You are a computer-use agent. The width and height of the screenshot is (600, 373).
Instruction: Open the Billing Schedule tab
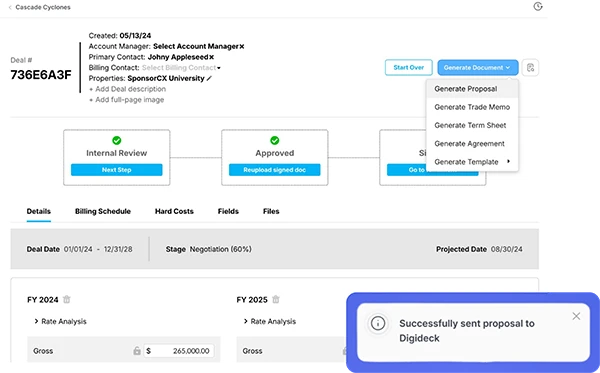click(x=103, y=211)
